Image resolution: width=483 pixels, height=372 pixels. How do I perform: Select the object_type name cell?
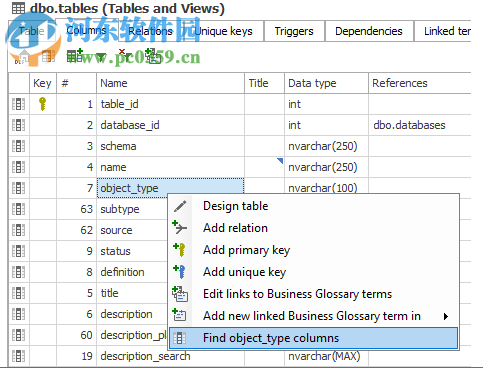(x=170, y=188)
